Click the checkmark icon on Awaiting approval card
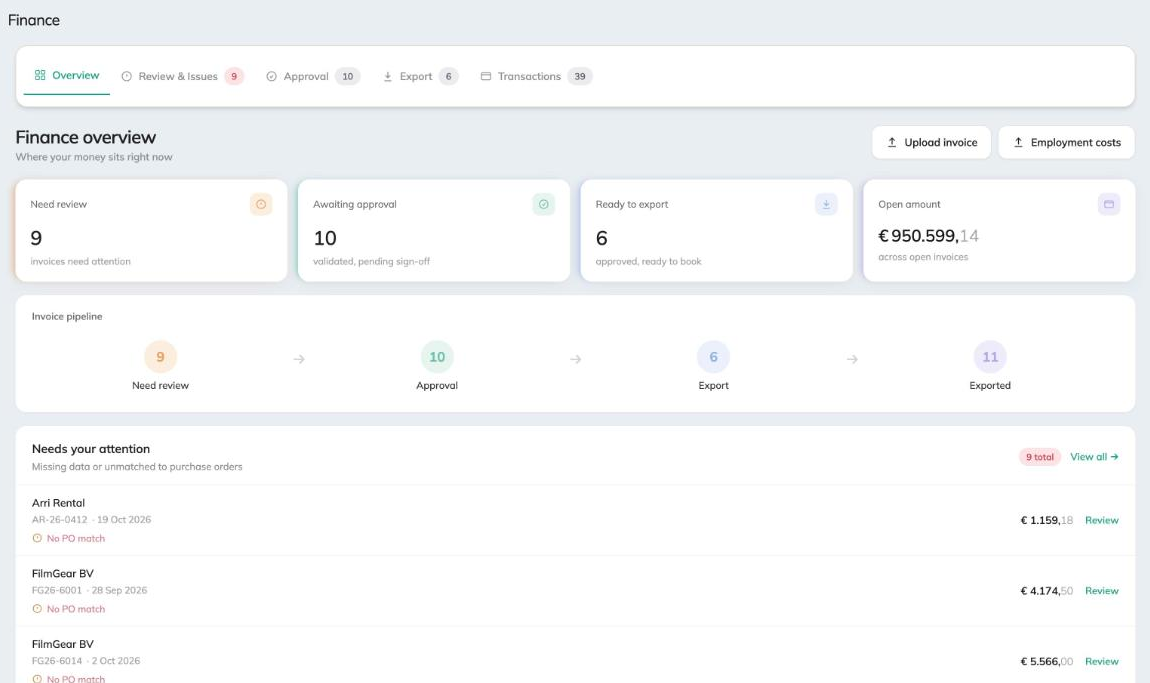This screenshot has width=1150, height=683. (543, 205)
